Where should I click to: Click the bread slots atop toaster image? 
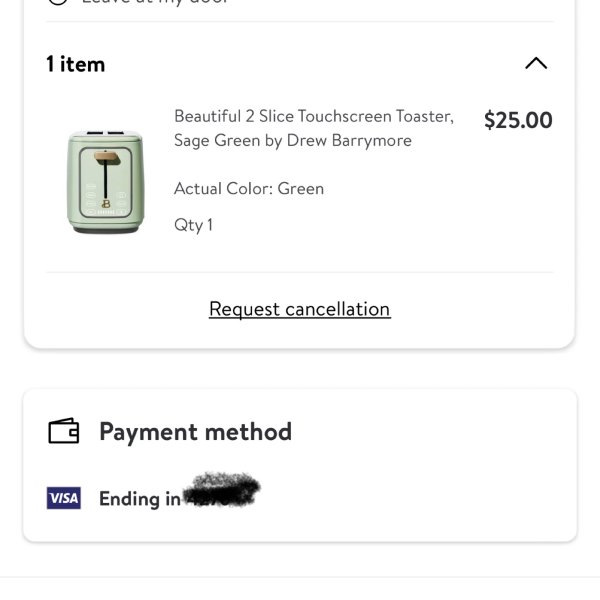pyautogui.click(x=105, y=133)
